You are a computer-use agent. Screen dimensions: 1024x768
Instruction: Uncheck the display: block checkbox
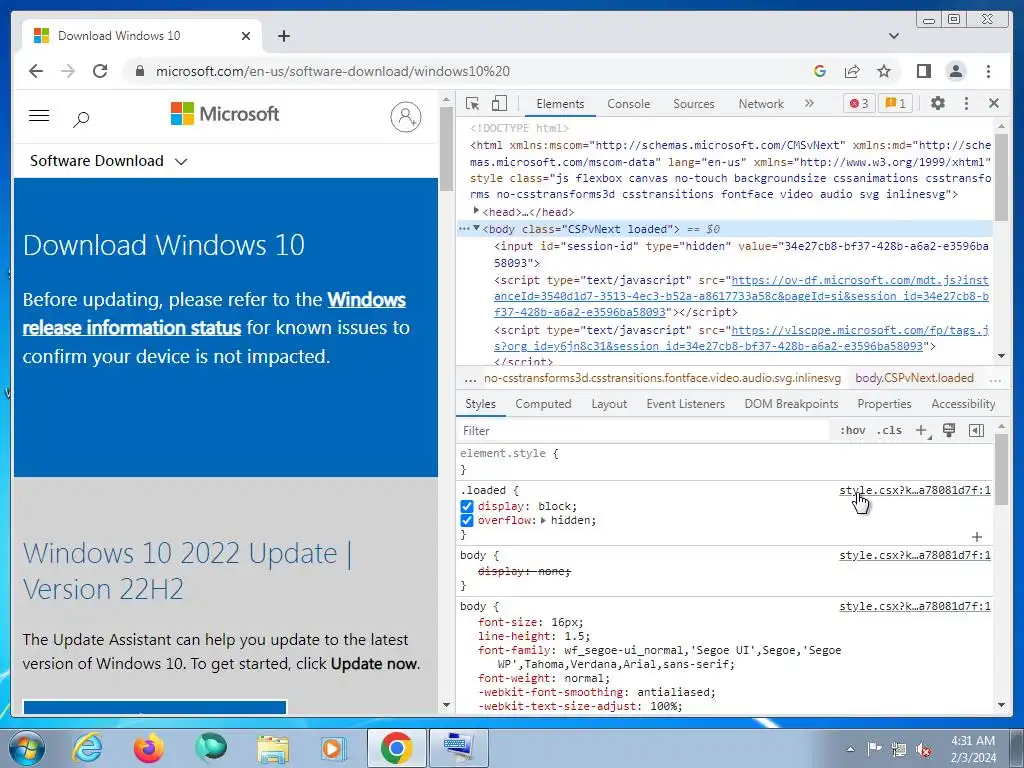pos(466,506)
